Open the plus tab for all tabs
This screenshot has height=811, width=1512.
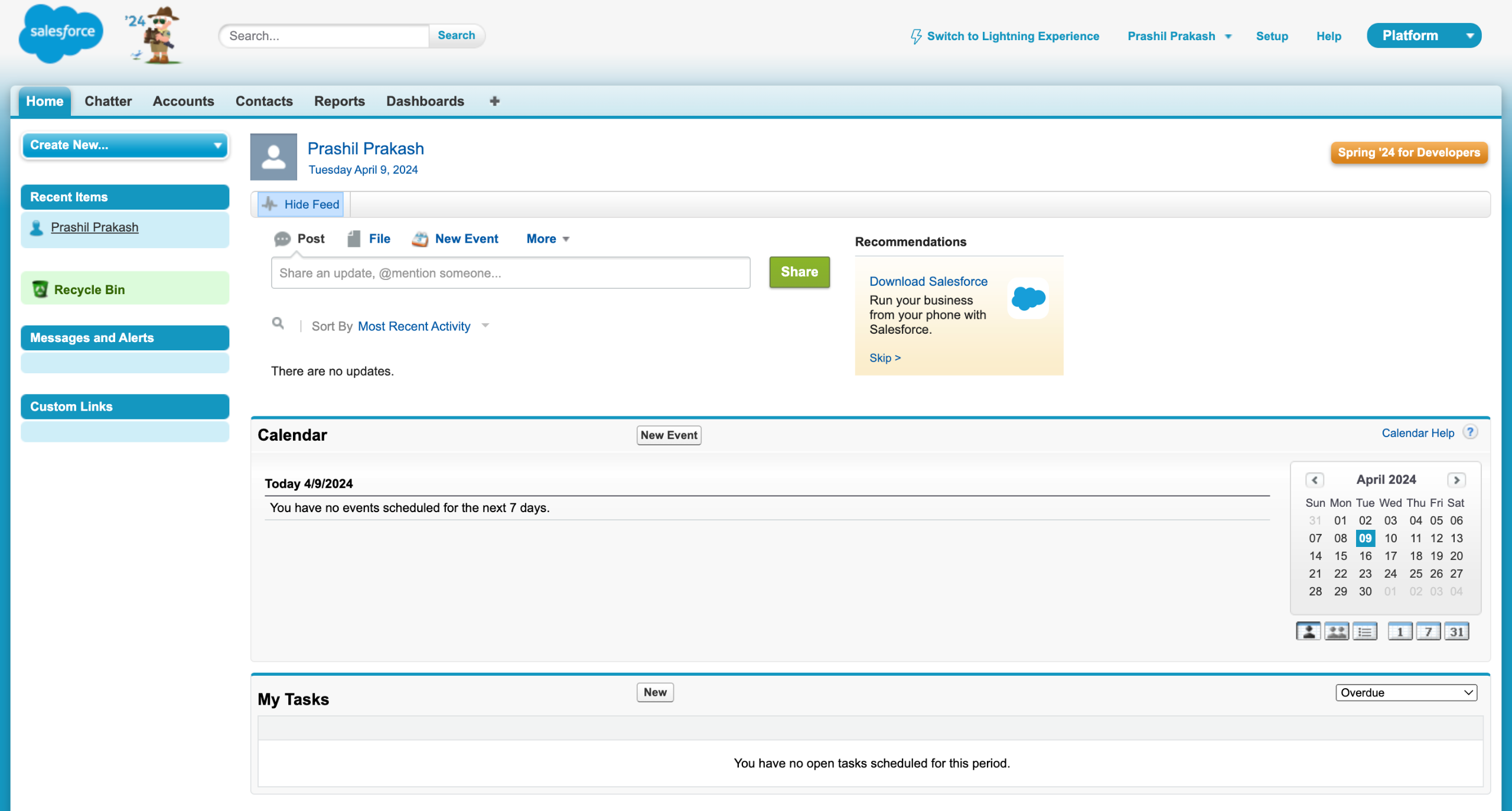click(494, 101)
